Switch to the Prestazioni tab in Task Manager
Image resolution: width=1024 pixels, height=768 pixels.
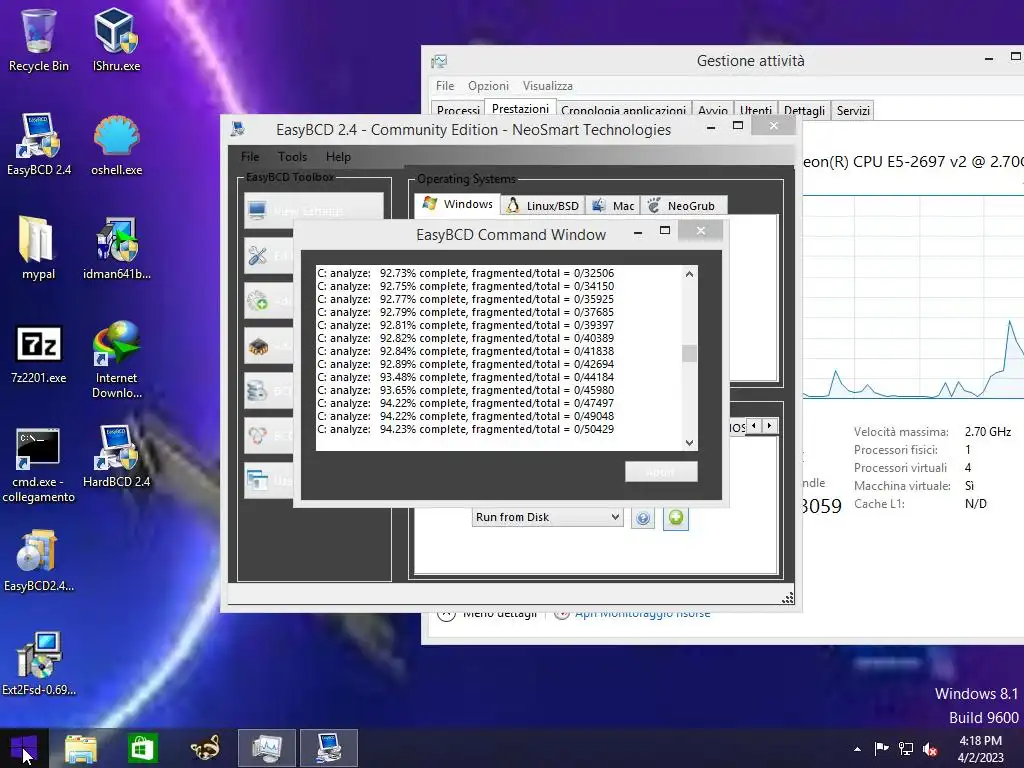[x=520, y=108]
